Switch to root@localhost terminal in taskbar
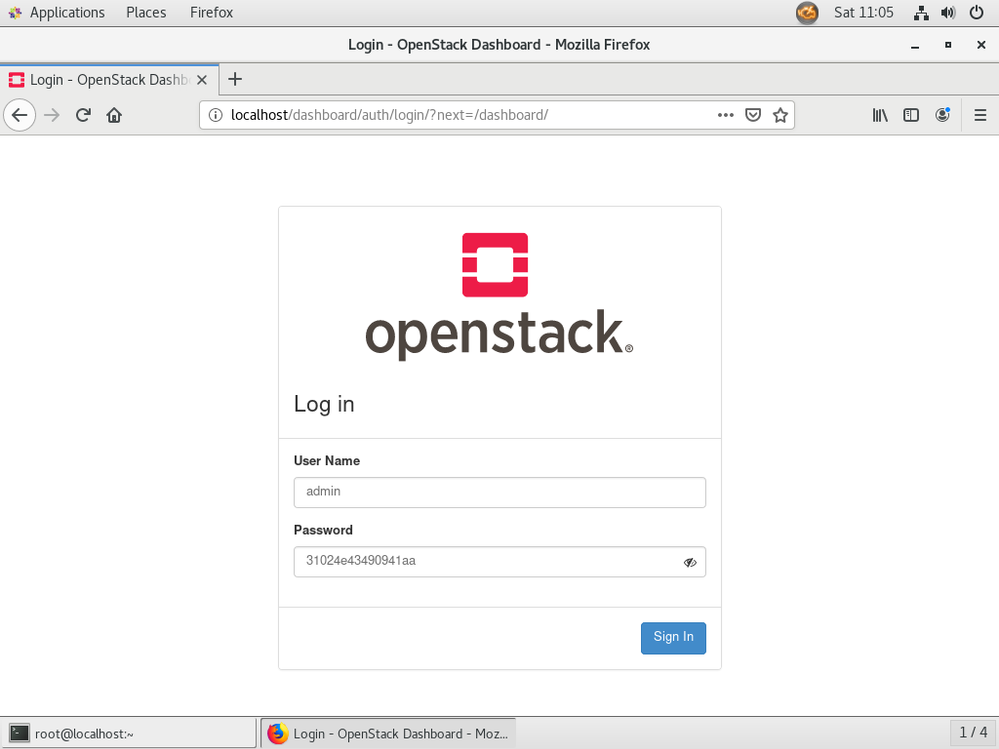This screenshot has height=749, width=999. pos(128,733)
